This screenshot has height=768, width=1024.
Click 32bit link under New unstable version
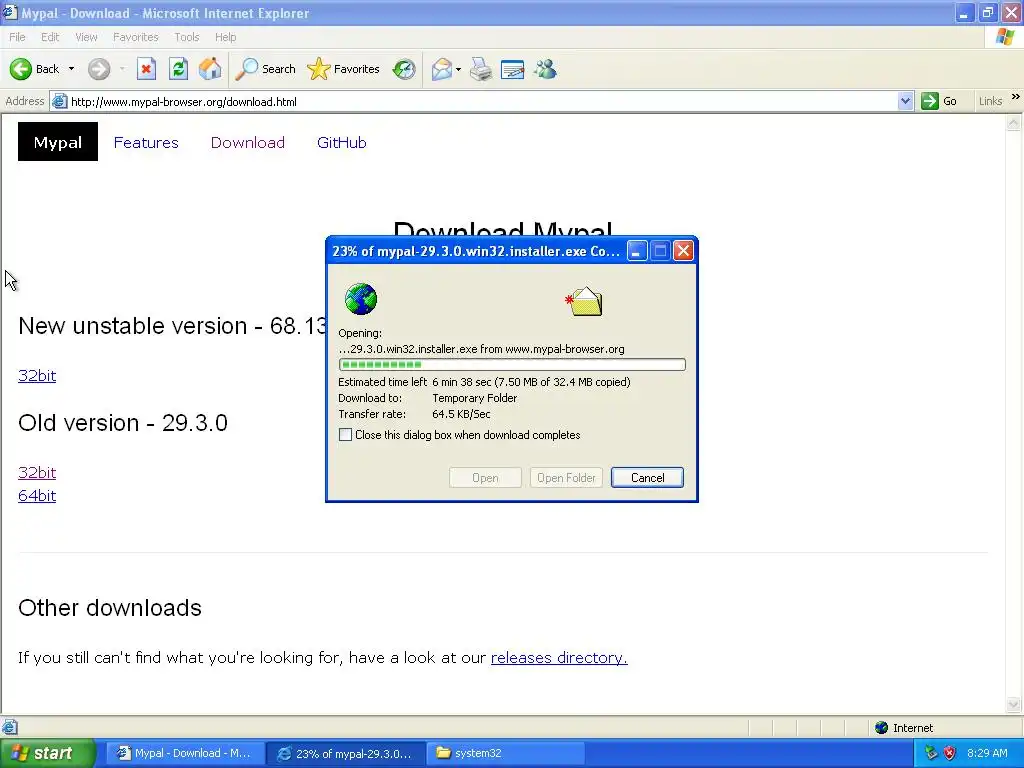point(37,376)
